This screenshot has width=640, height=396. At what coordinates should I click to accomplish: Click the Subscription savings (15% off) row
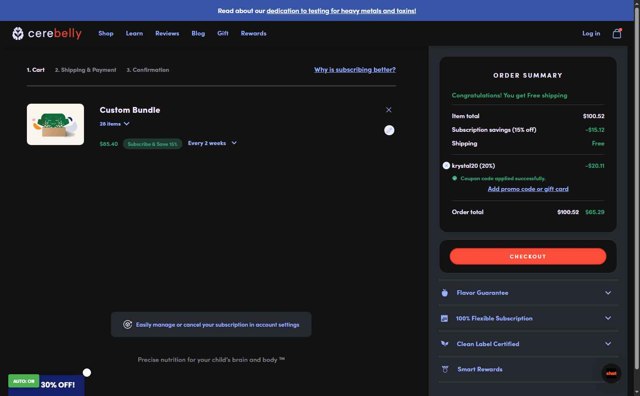click(528, 130)
